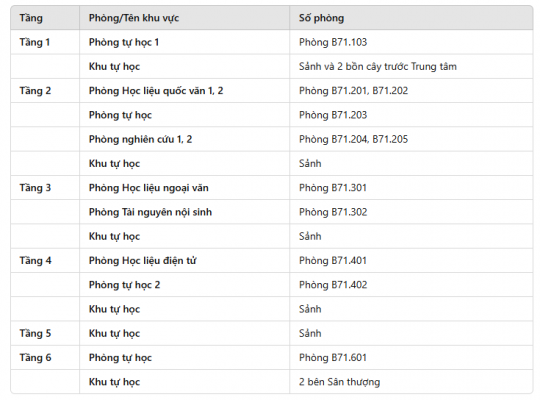
Task: Select Phòng tự học 1 cell
Action: point(124,42)
